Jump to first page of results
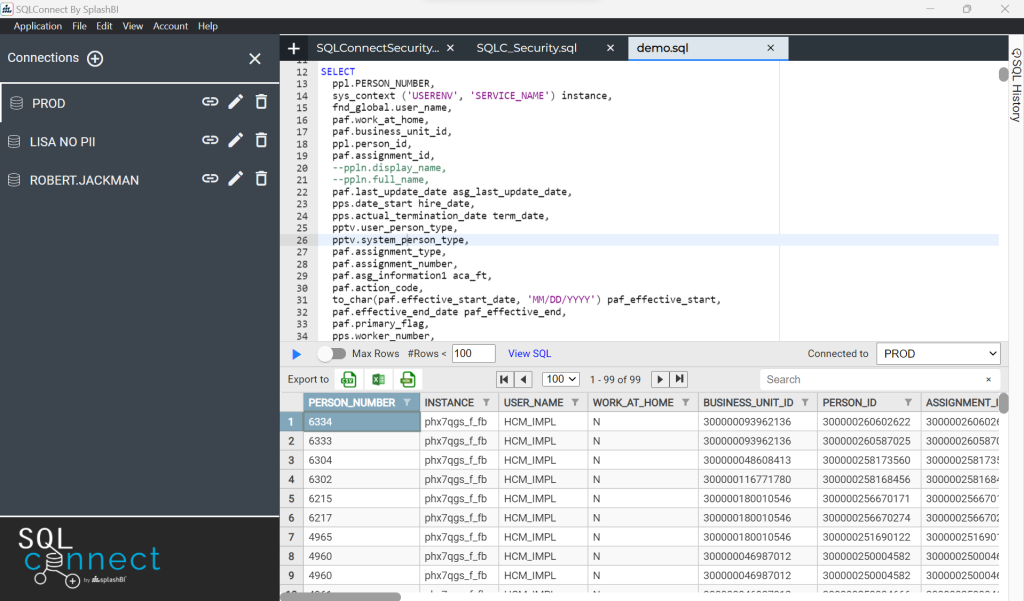 (x=504, y=379)
